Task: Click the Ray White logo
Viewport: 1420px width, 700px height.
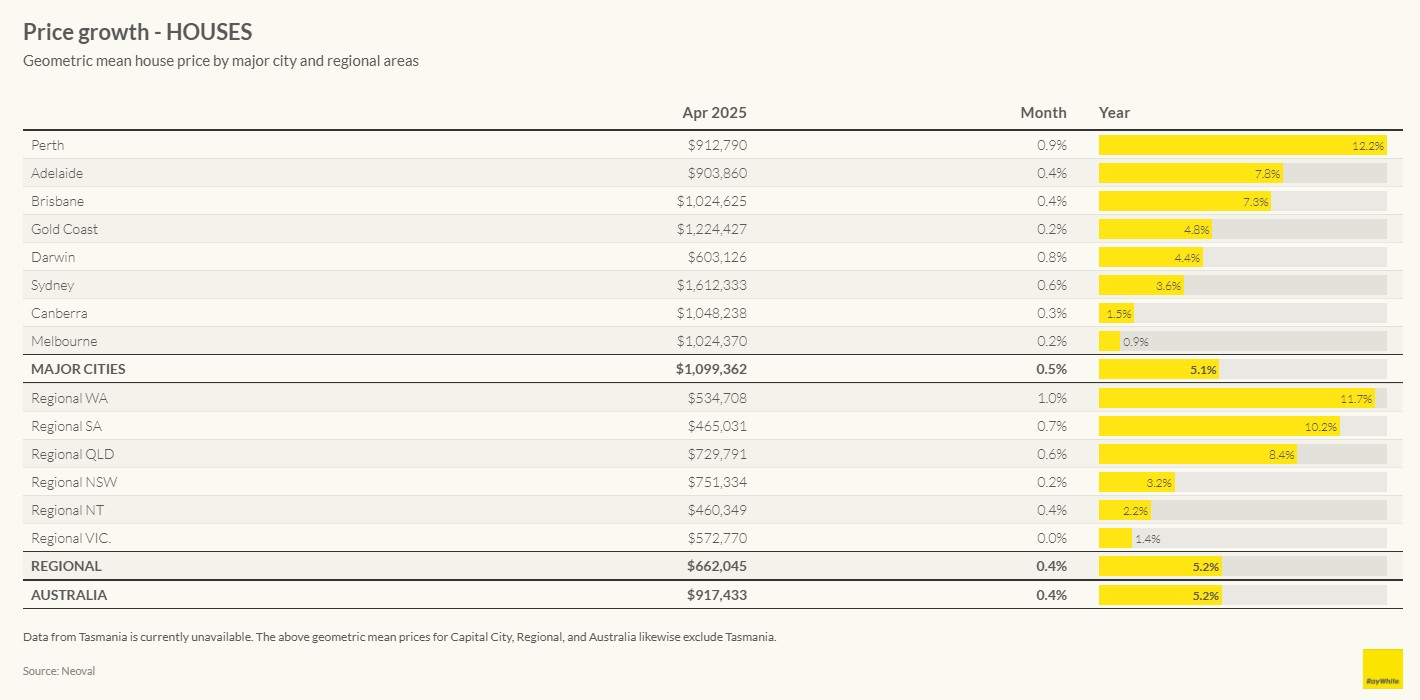Action: (x=1382, y=668)
